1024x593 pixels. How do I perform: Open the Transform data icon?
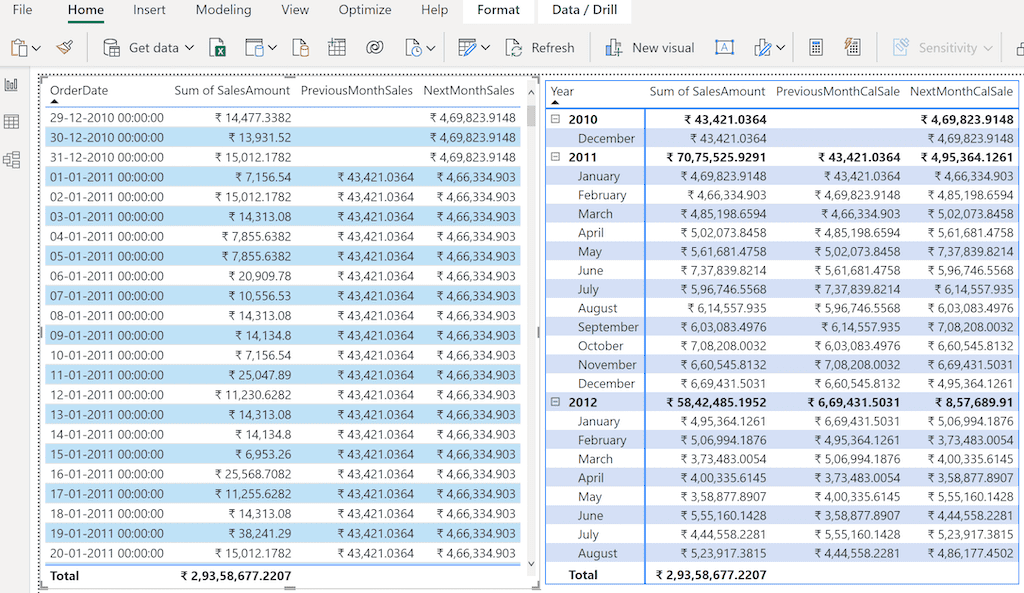point(468,47)
